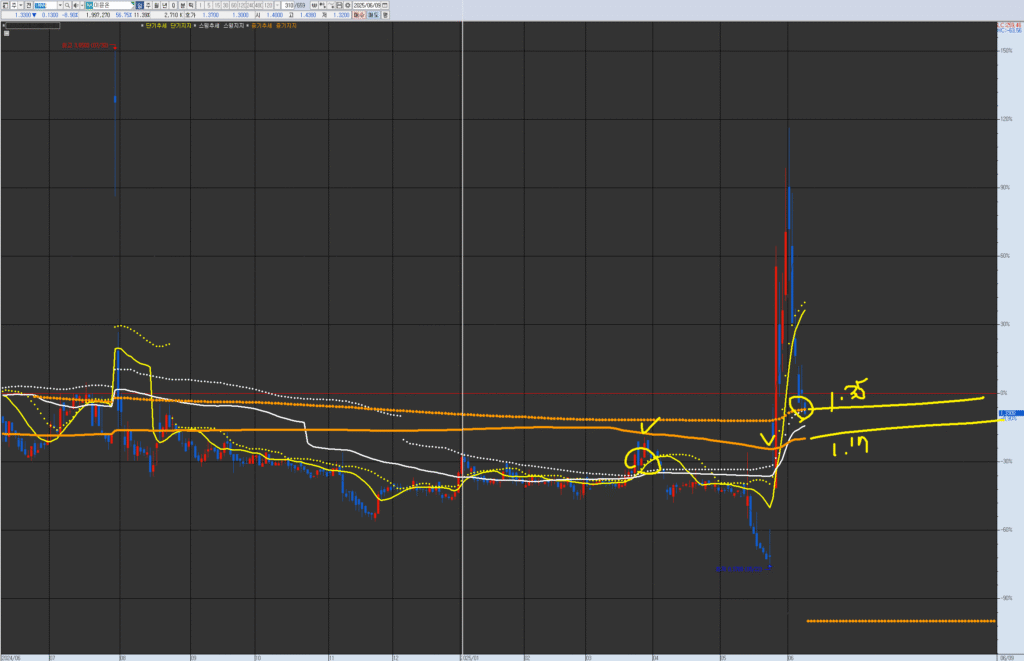Click the blue 매도 sell button
Image resolution: width=1024 pixels, height=661 pixels.
[x=374, y=15]
